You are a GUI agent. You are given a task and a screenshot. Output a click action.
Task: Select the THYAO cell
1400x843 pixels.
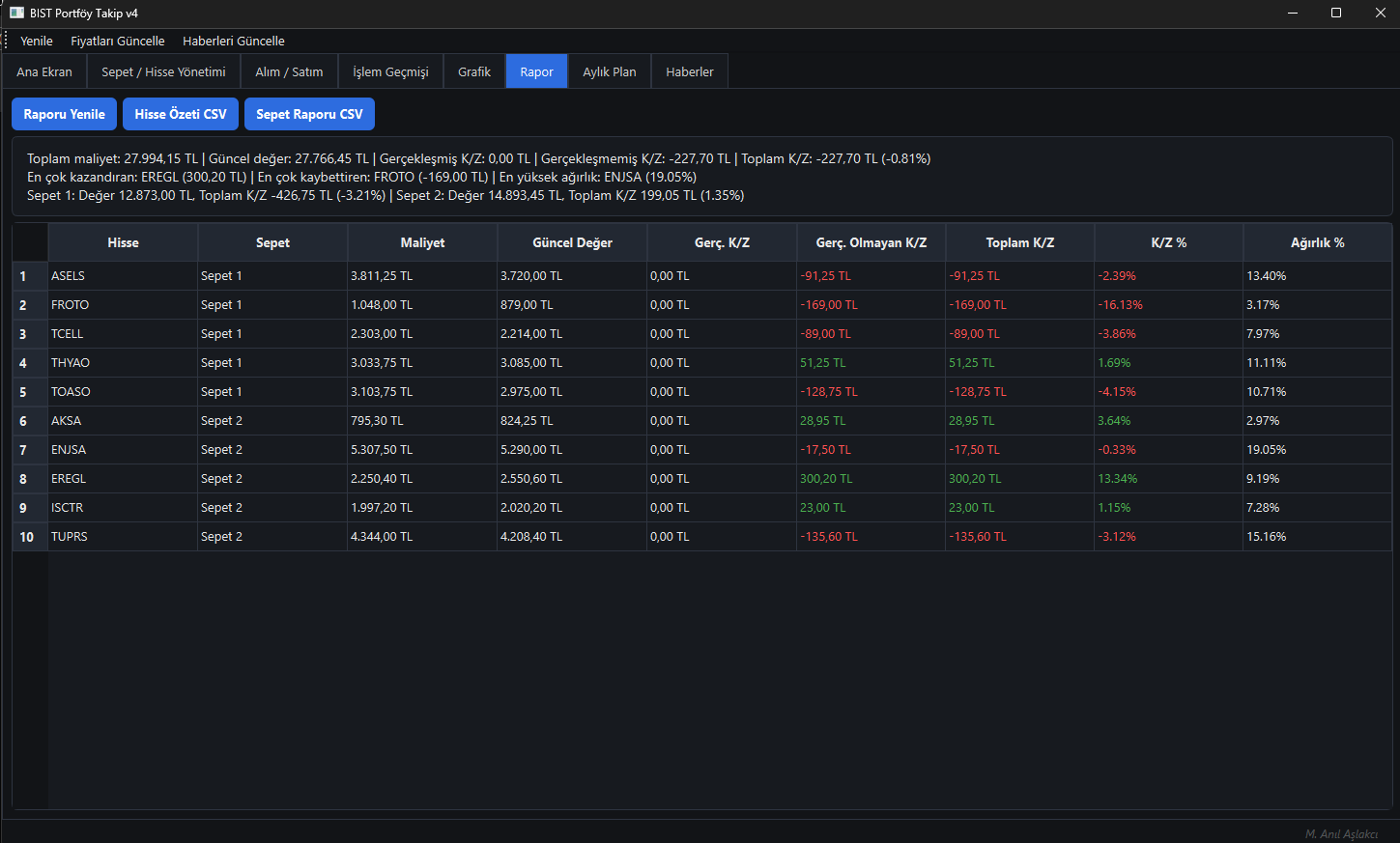(123, 362)
